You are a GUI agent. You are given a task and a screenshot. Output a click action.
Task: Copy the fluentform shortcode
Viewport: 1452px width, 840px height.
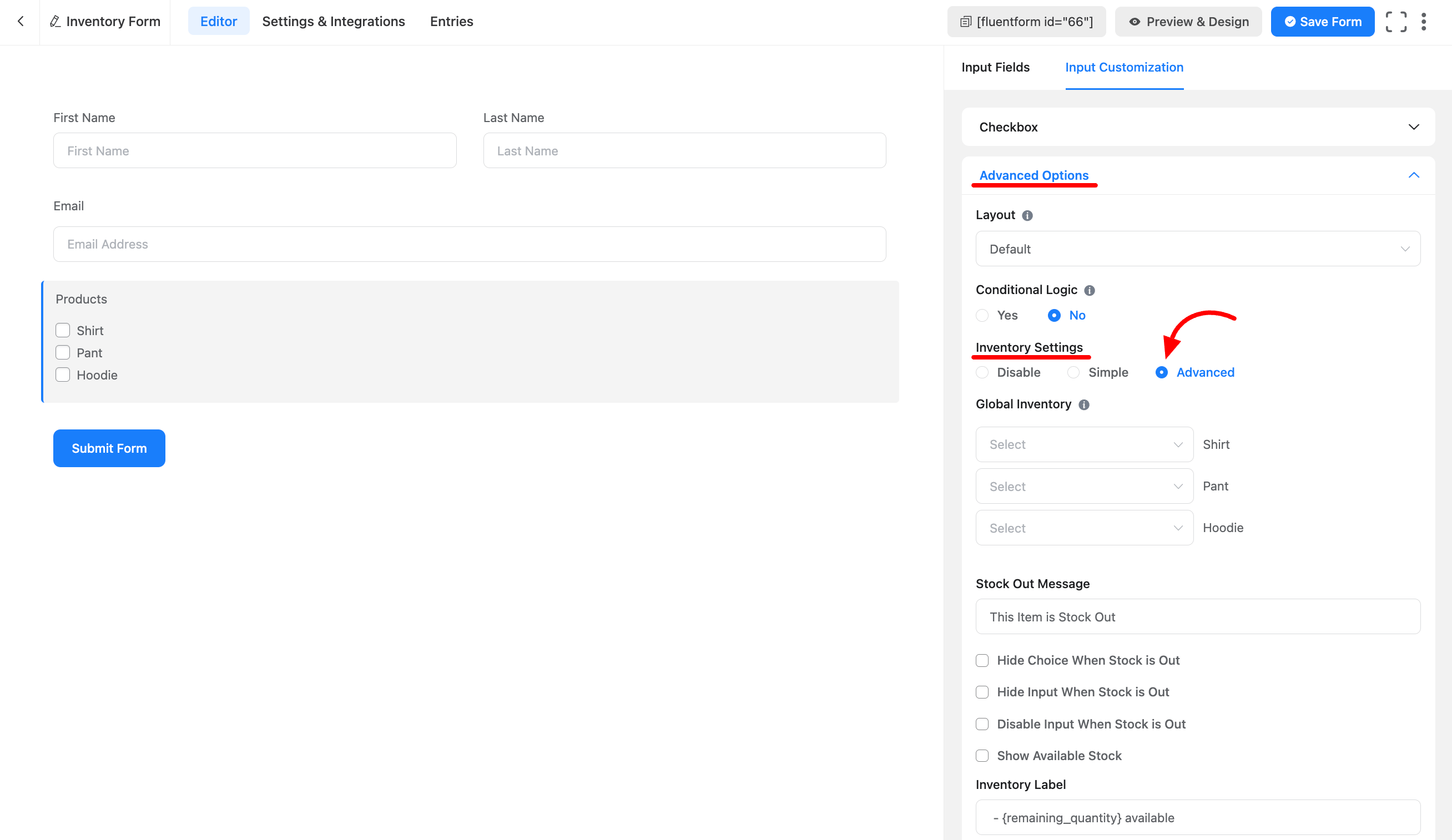click(1026, 22)
